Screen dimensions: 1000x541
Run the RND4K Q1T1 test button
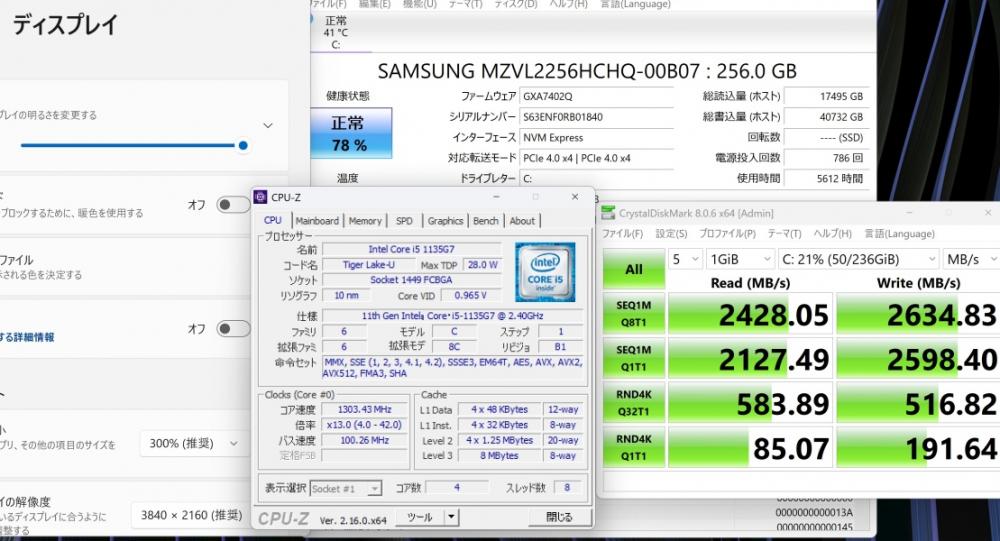(634, 448)
